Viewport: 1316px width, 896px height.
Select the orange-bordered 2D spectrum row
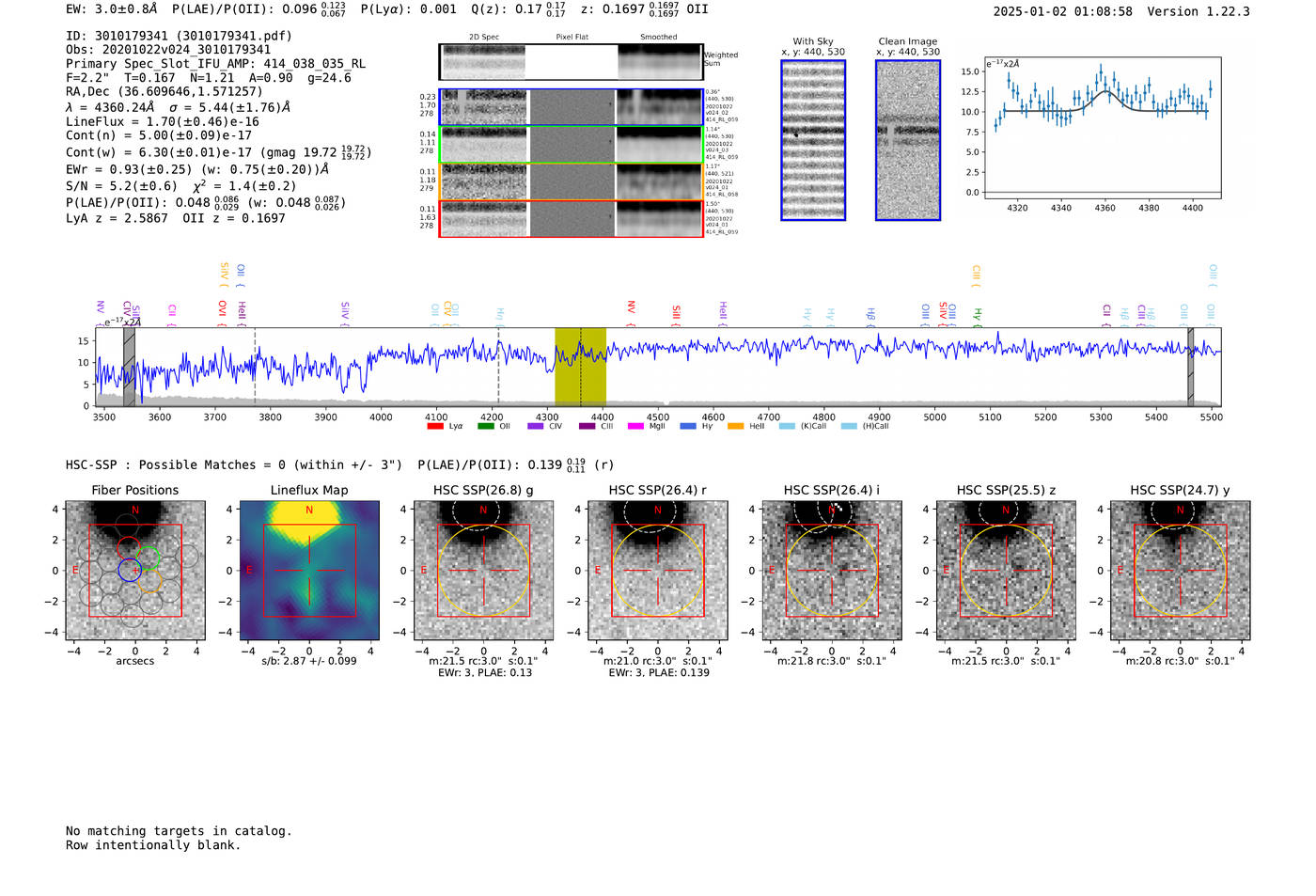(x=571, y=181)
